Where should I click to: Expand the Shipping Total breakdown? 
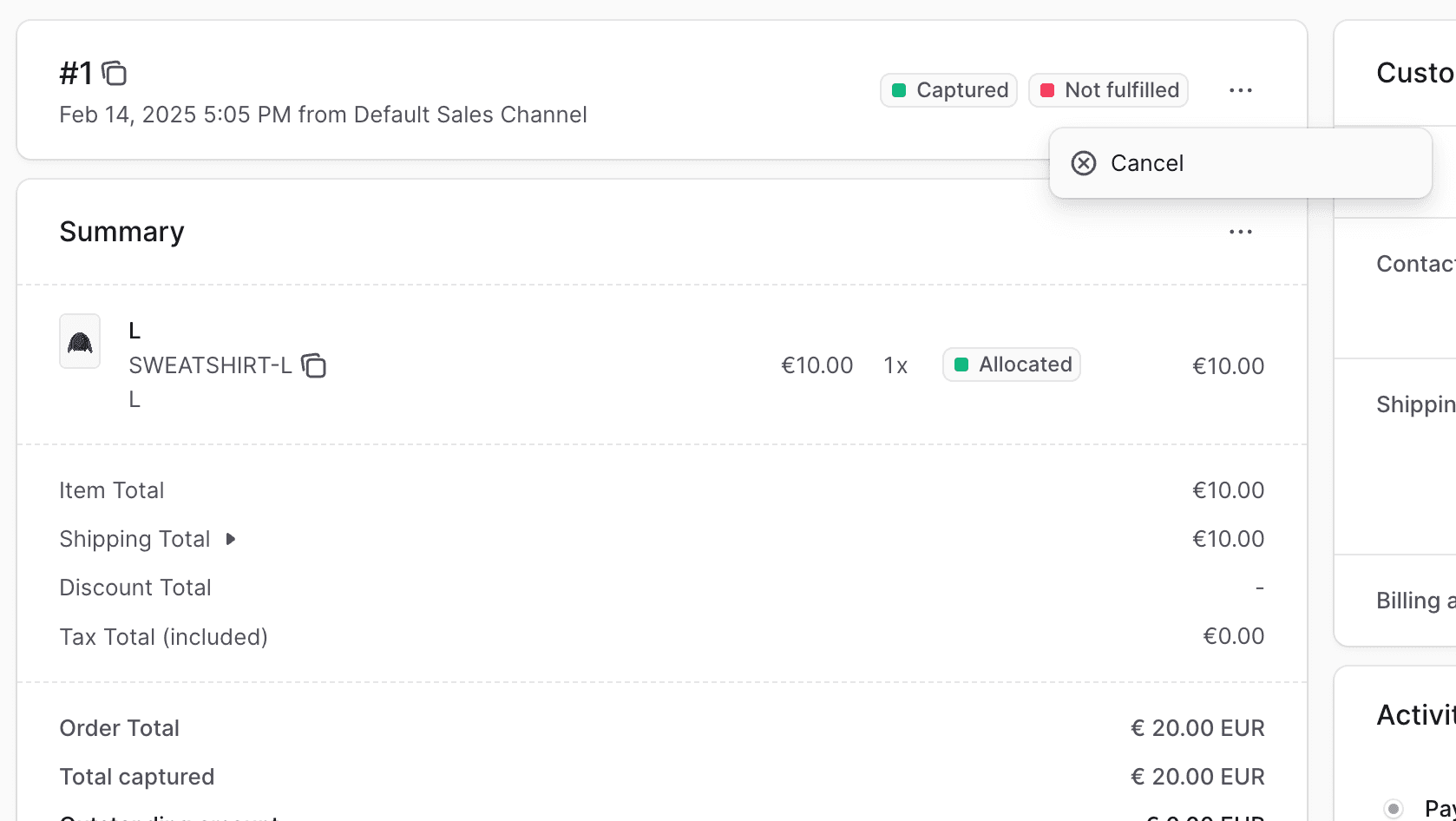pyautogui.click(x=231, y=539)
